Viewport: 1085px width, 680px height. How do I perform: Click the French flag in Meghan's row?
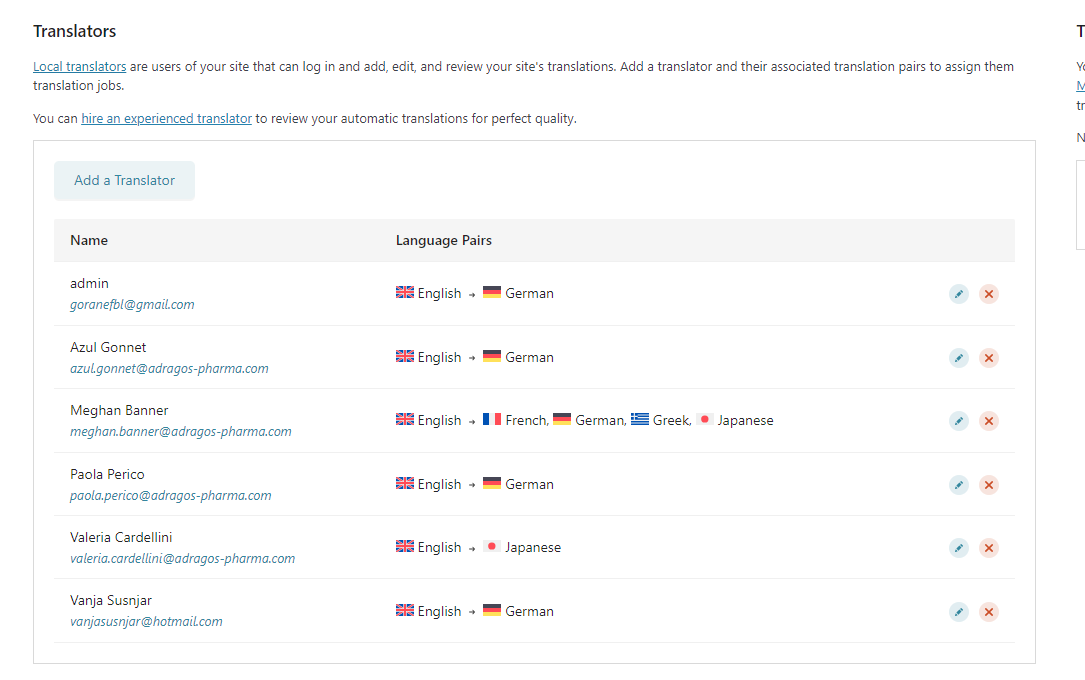click(x=492, y=420)
